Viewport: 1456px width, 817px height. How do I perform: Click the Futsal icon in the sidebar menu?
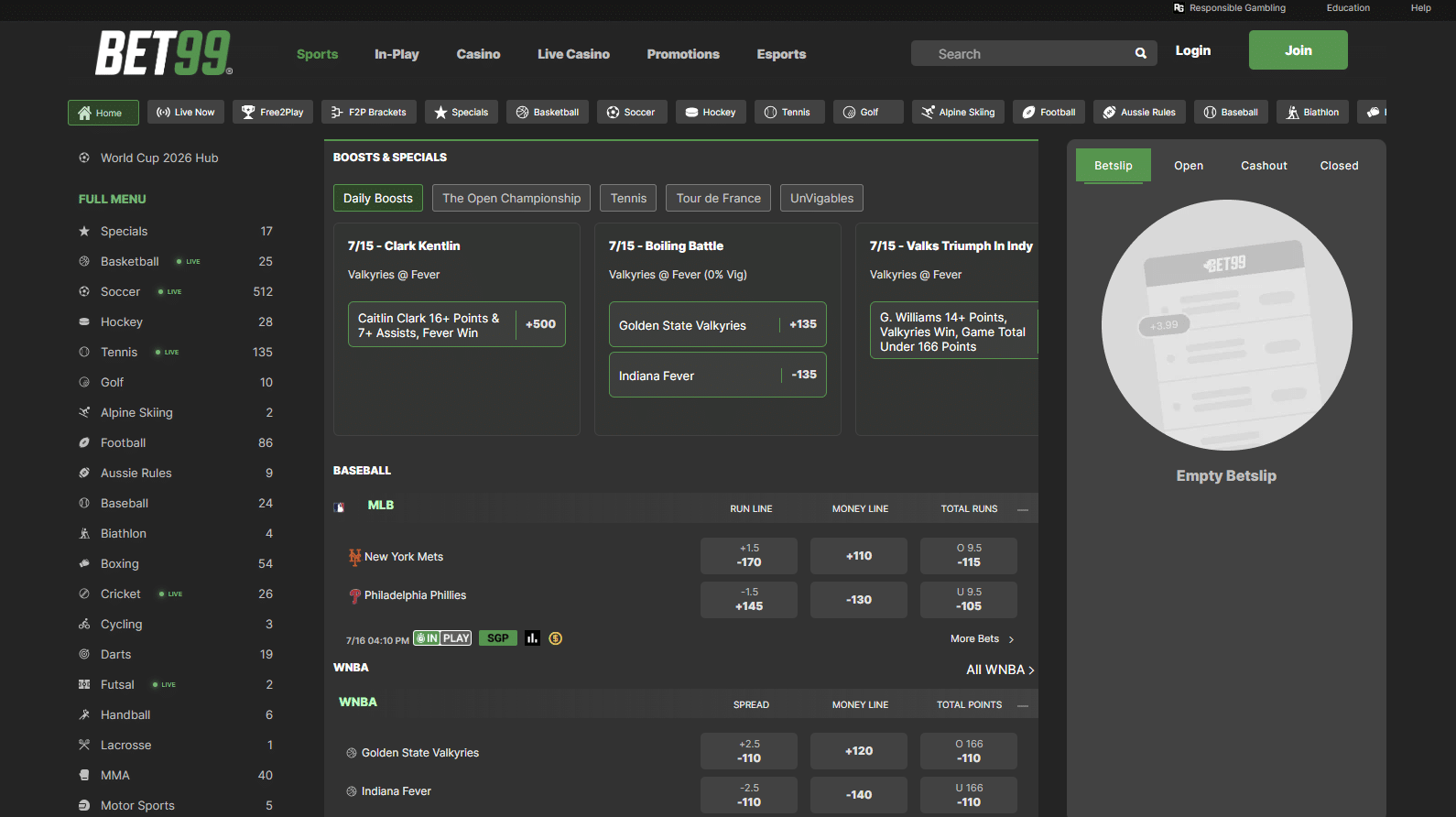pyautogui.click(x=84, y=685)
